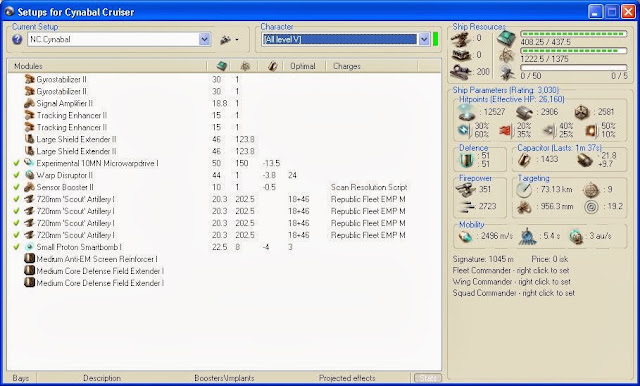Toggle last 720mm 'Scout' Artillery I checkmark
Viewport: 640px width, 386px height.
point(16,235)
